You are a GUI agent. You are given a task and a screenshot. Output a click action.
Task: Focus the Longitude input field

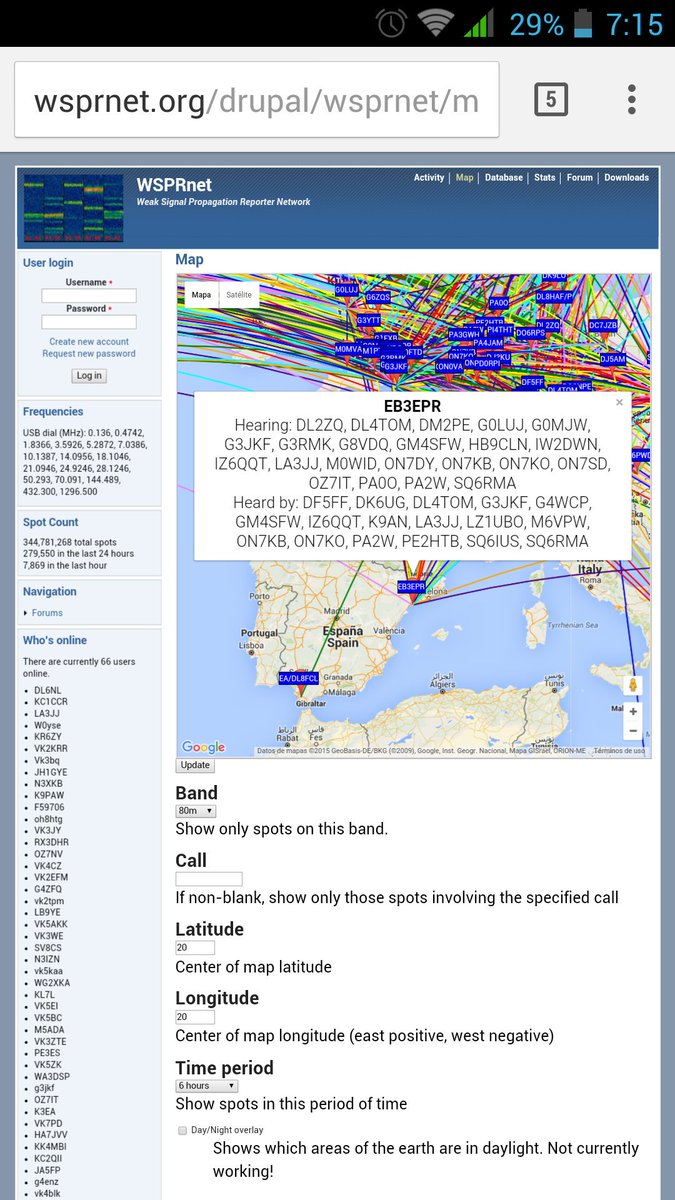tap(195, 1017)
